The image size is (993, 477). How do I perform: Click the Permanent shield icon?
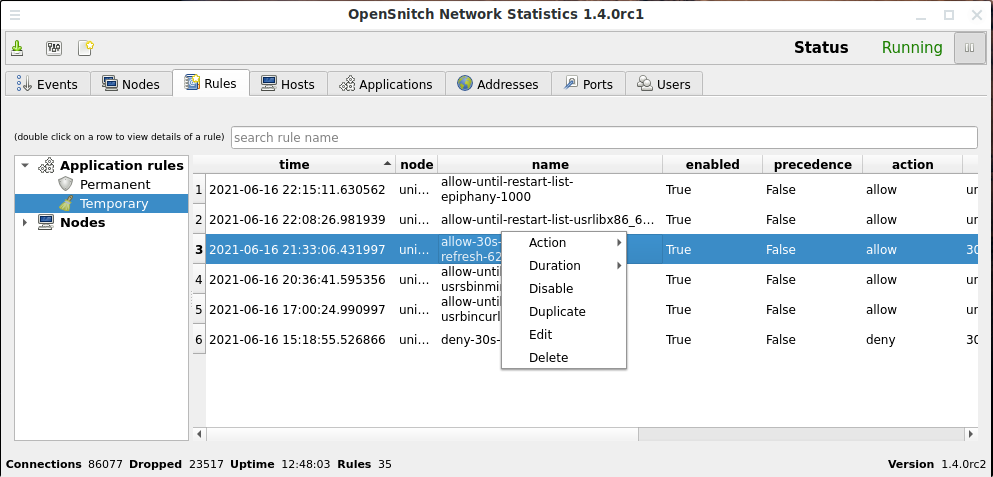tap(66, 184)
